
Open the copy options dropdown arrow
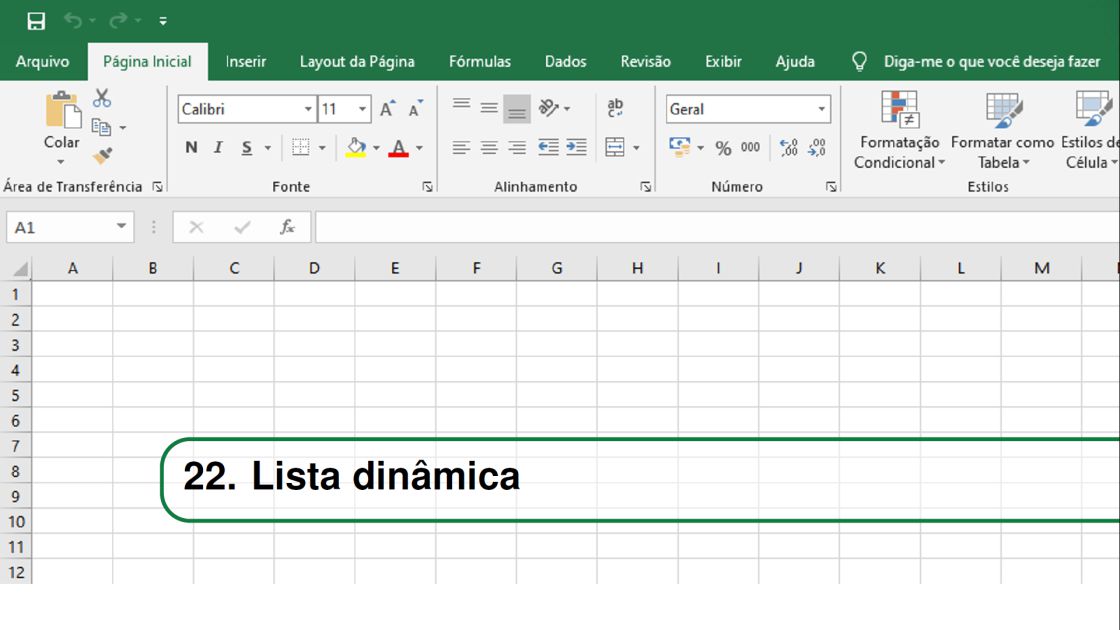pos(123,128)
